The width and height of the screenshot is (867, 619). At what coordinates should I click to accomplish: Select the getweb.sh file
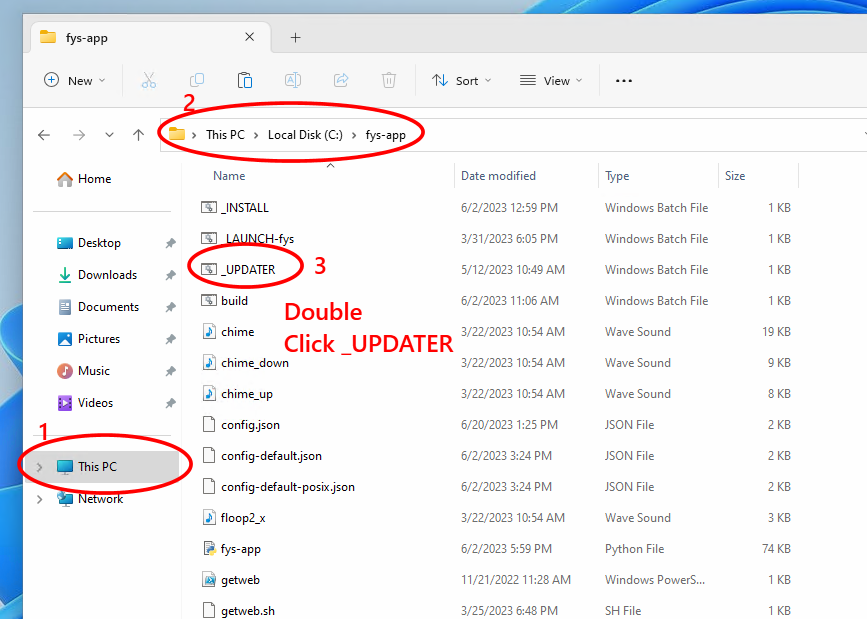[x=248, y=611]
